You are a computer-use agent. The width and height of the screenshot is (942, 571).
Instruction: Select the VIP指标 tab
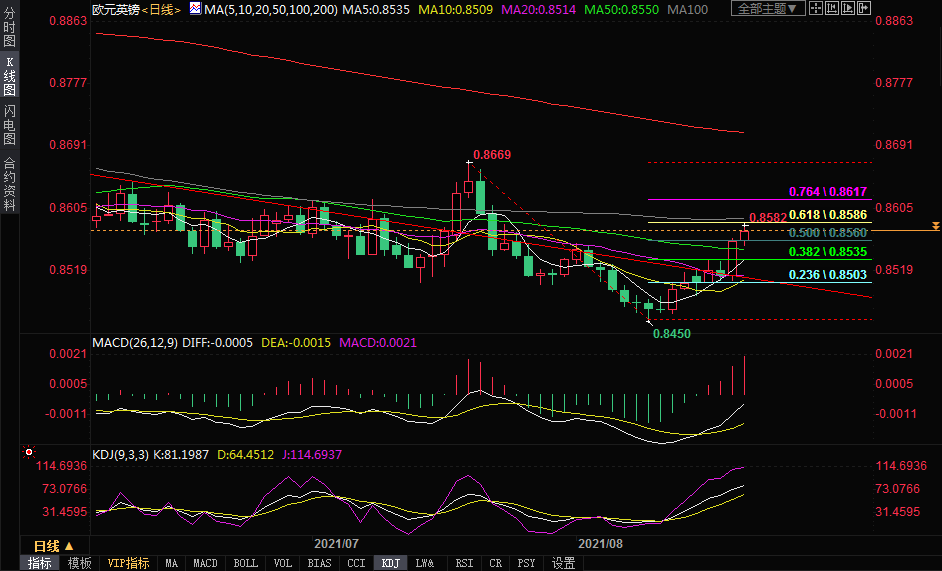(x=128, y=563)
